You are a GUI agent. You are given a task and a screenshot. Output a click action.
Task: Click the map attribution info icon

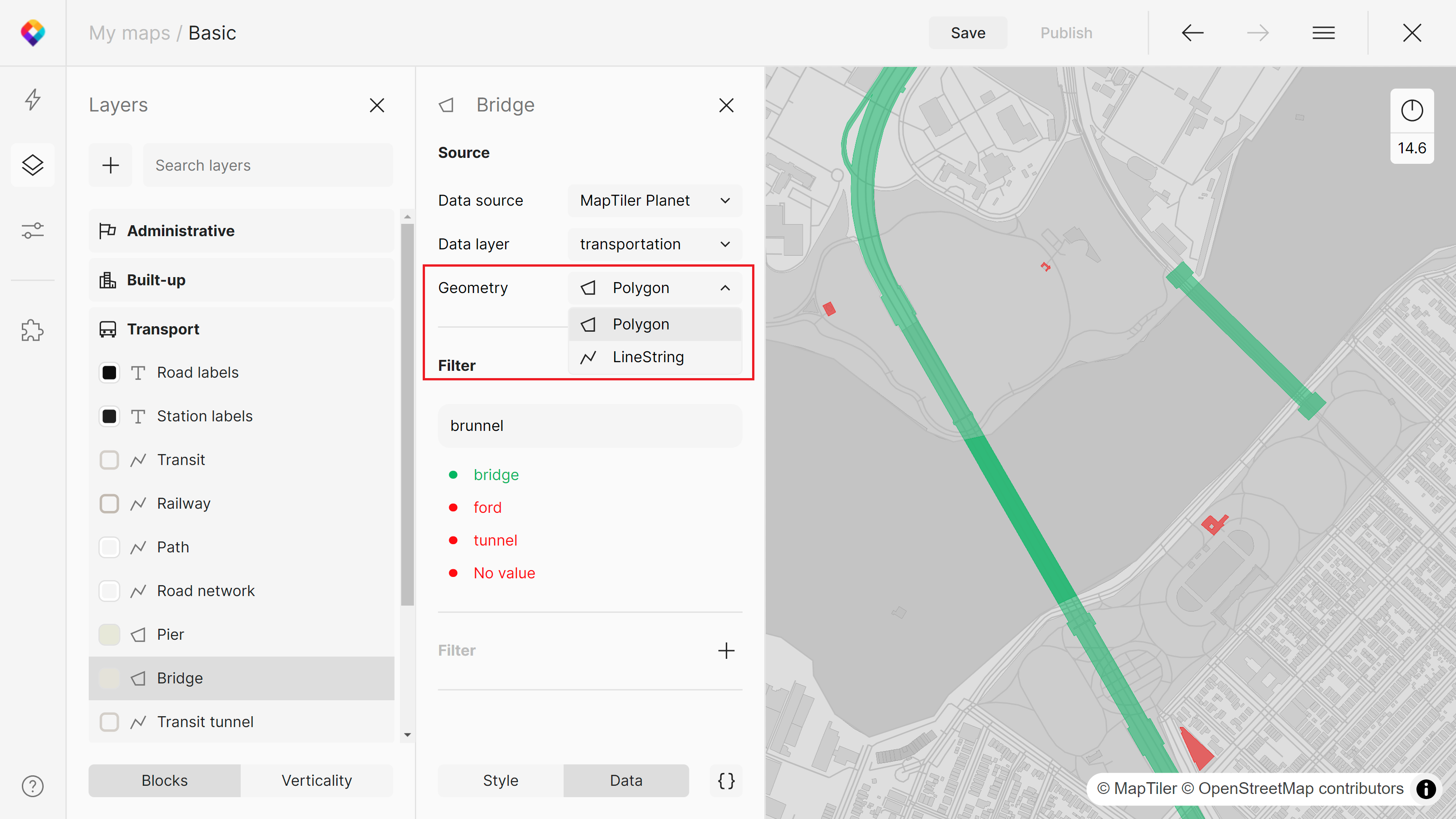pos(1426,789)
